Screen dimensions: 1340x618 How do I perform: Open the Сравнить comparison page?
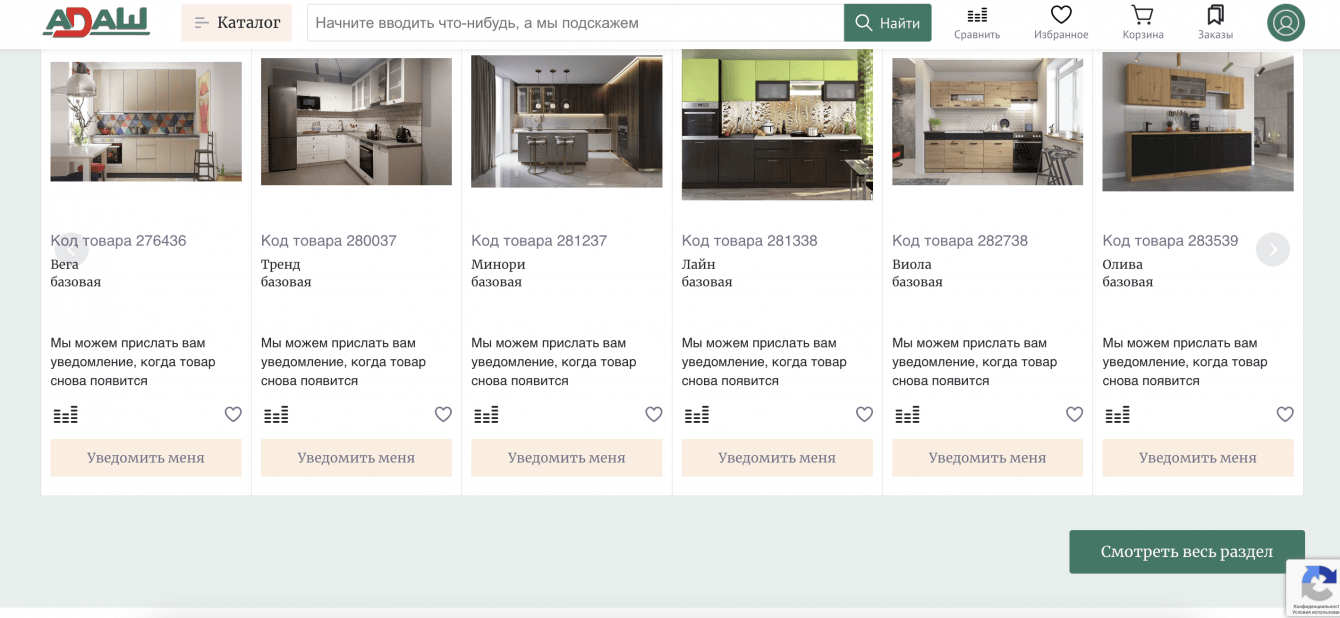[x=977, y=22]
